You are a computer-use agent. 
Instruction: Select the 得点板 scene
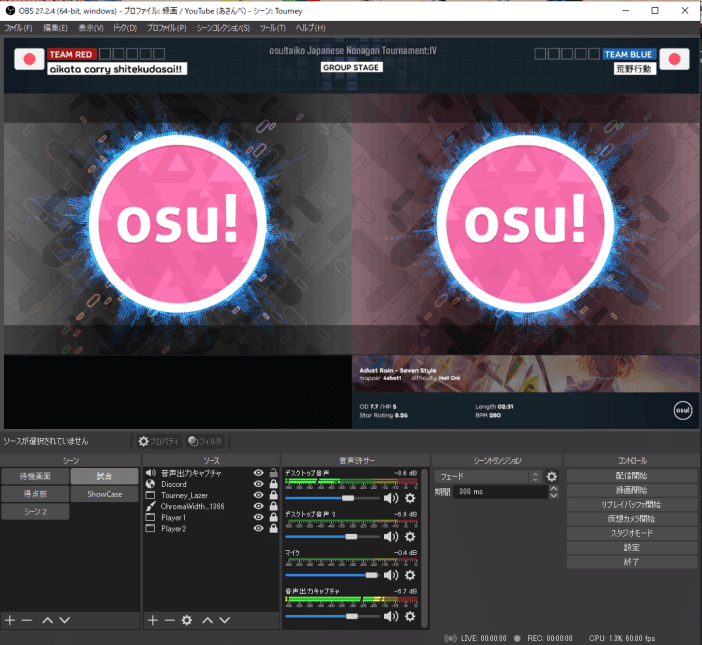(x=35, y=494)
